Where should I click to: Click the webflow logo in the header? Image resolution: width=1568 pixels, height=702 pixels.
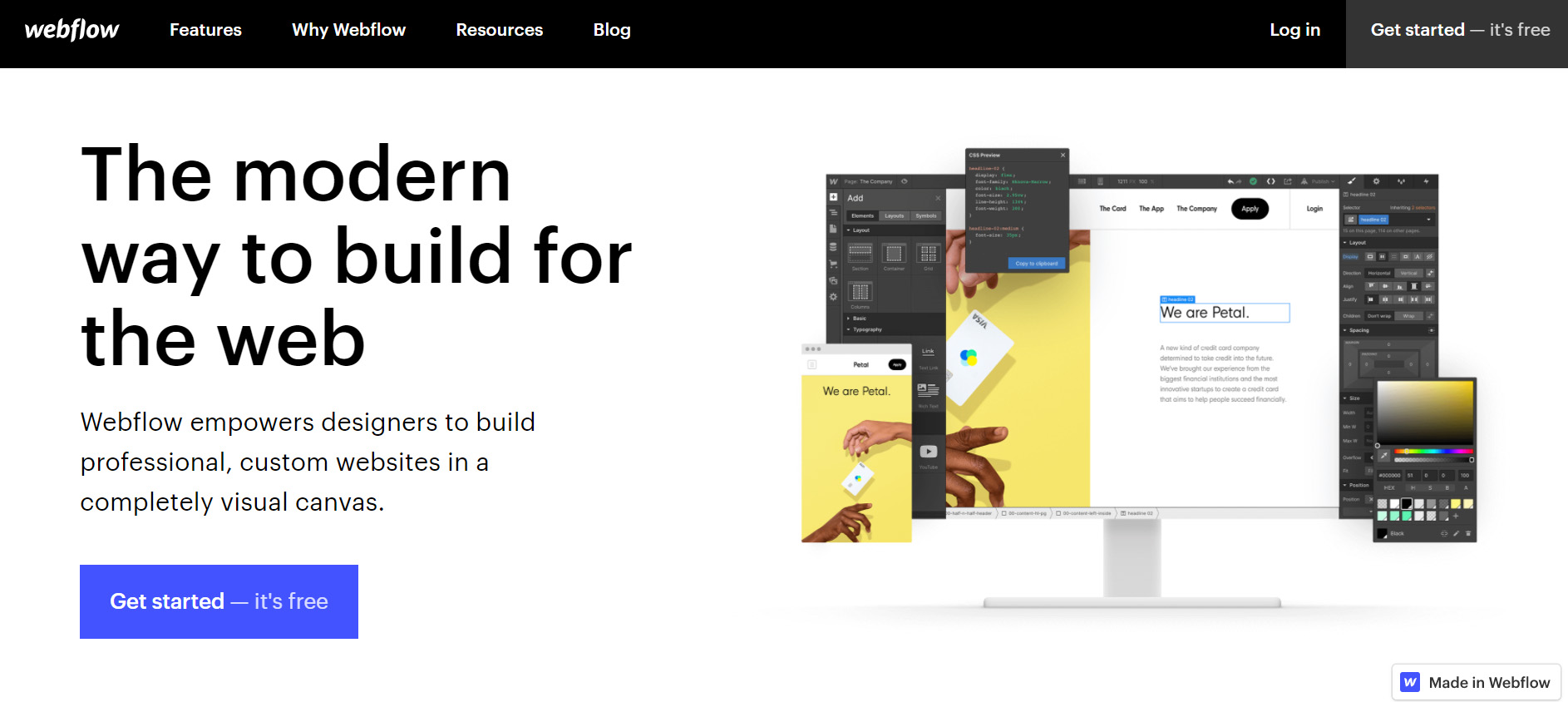pos(71,30)
